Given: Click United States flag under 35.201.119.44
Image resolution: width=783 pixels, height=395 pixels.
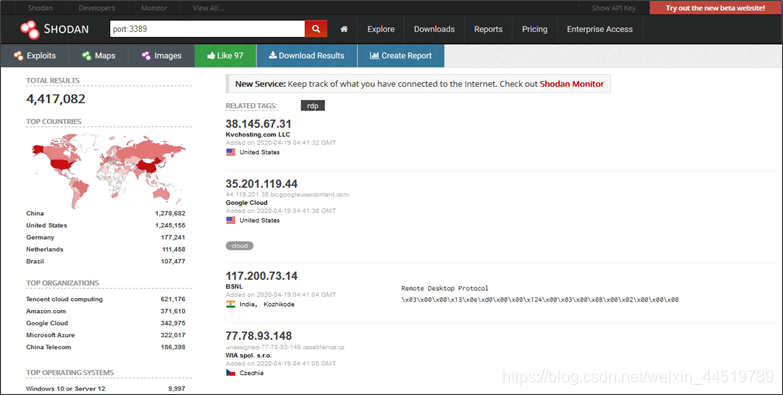Looking at the screenshot, I should tap(231, 220).
